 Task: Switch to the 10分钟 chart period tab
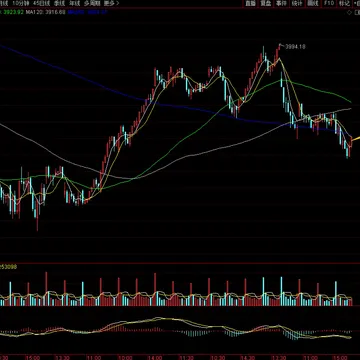(21, 3)
